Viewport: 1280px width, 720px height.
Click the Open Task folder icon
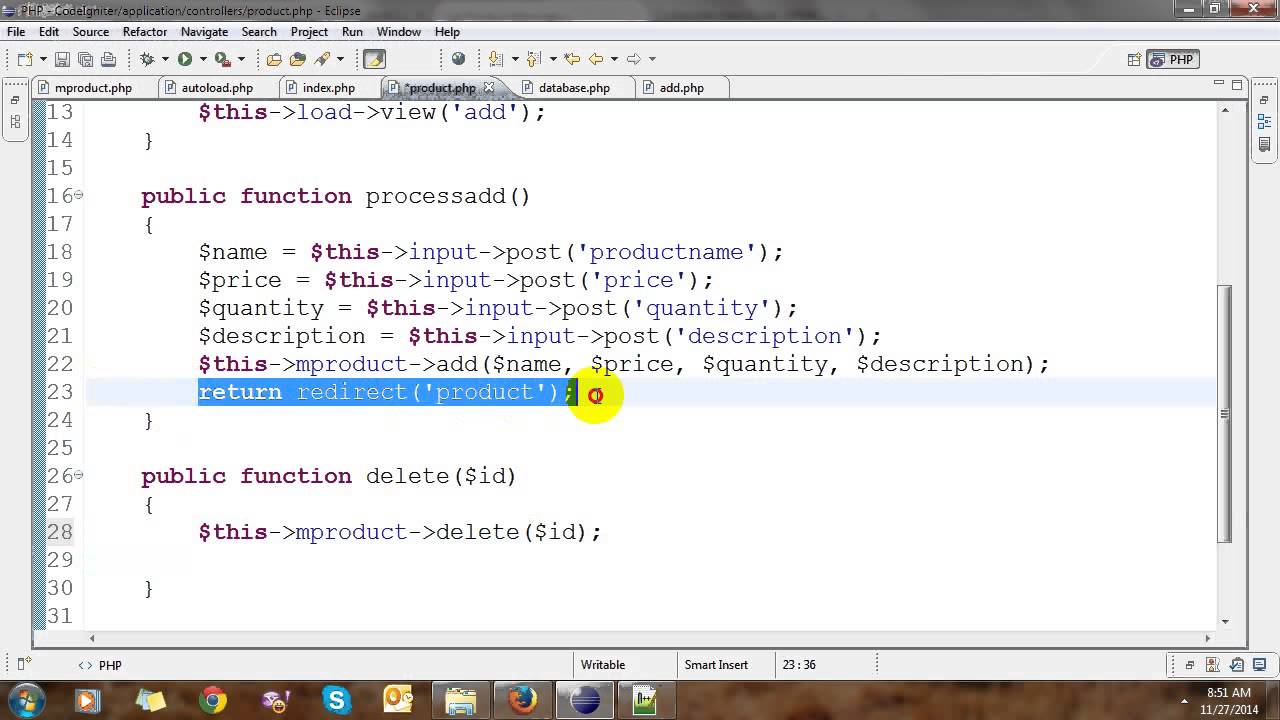click(297, 59)
